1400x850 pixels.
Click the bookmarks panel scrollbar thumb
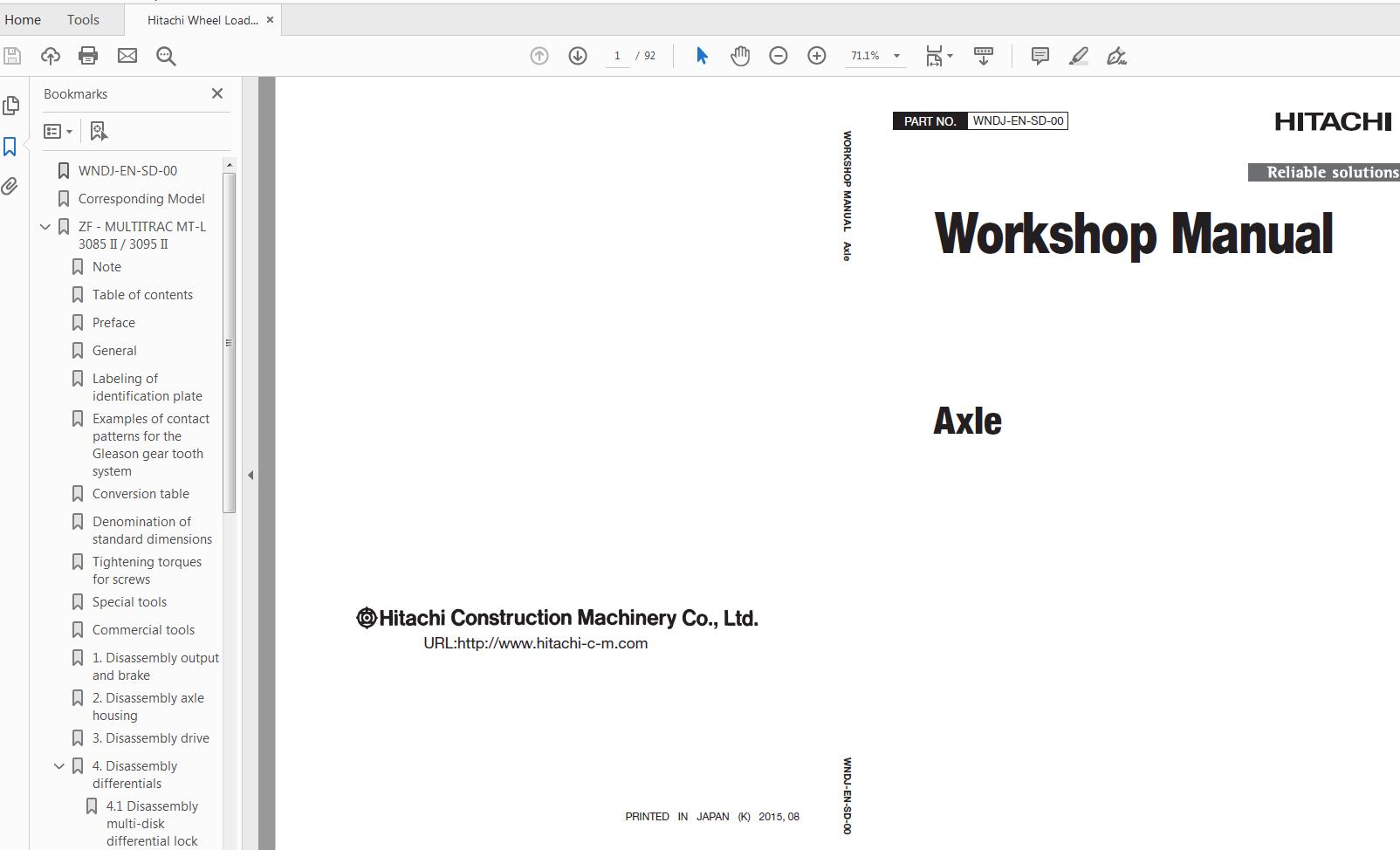click(230, 343)
